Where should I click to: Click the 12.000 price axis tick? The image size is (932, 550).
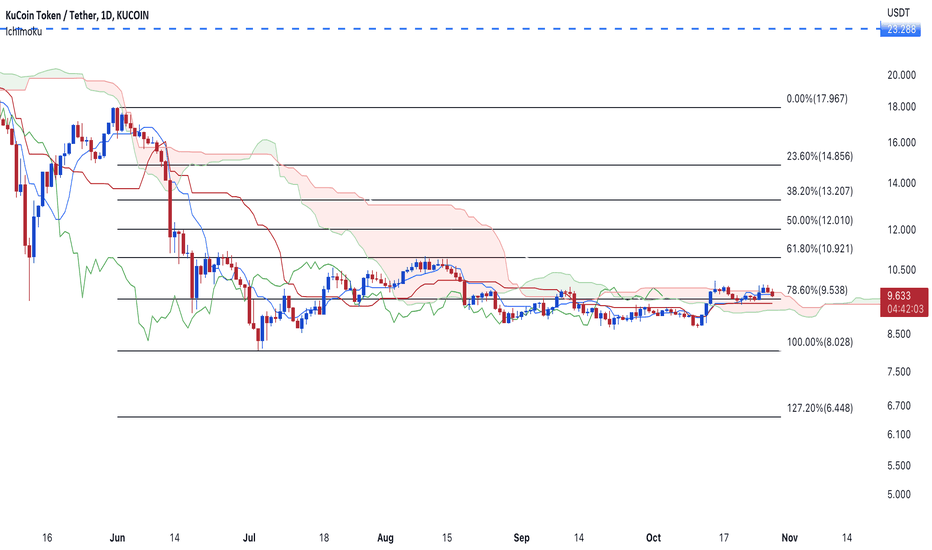[901, 230]
